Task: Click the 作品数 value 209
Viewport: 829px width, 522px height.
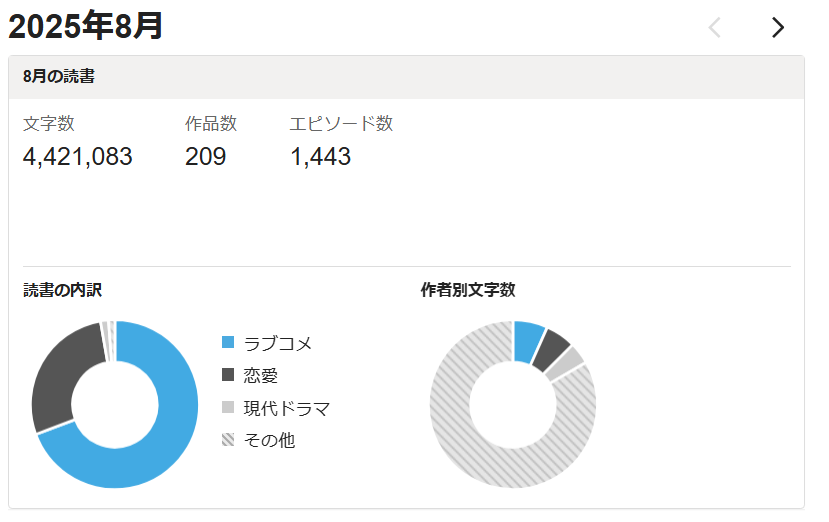Action: pyautogui.click(x=206, y=157)
